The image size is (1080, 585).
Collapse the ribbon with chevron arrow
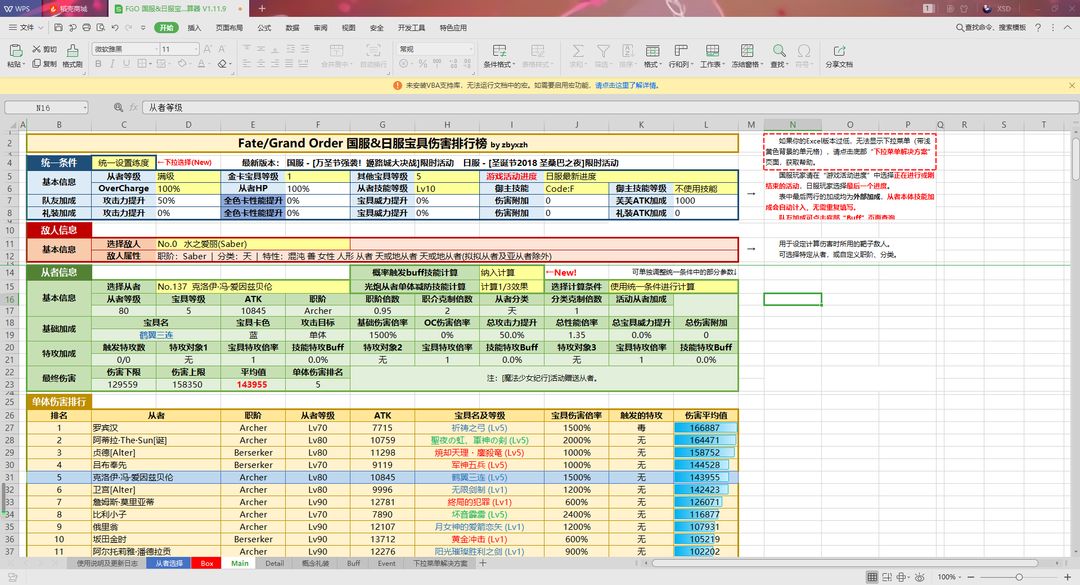1068,28
